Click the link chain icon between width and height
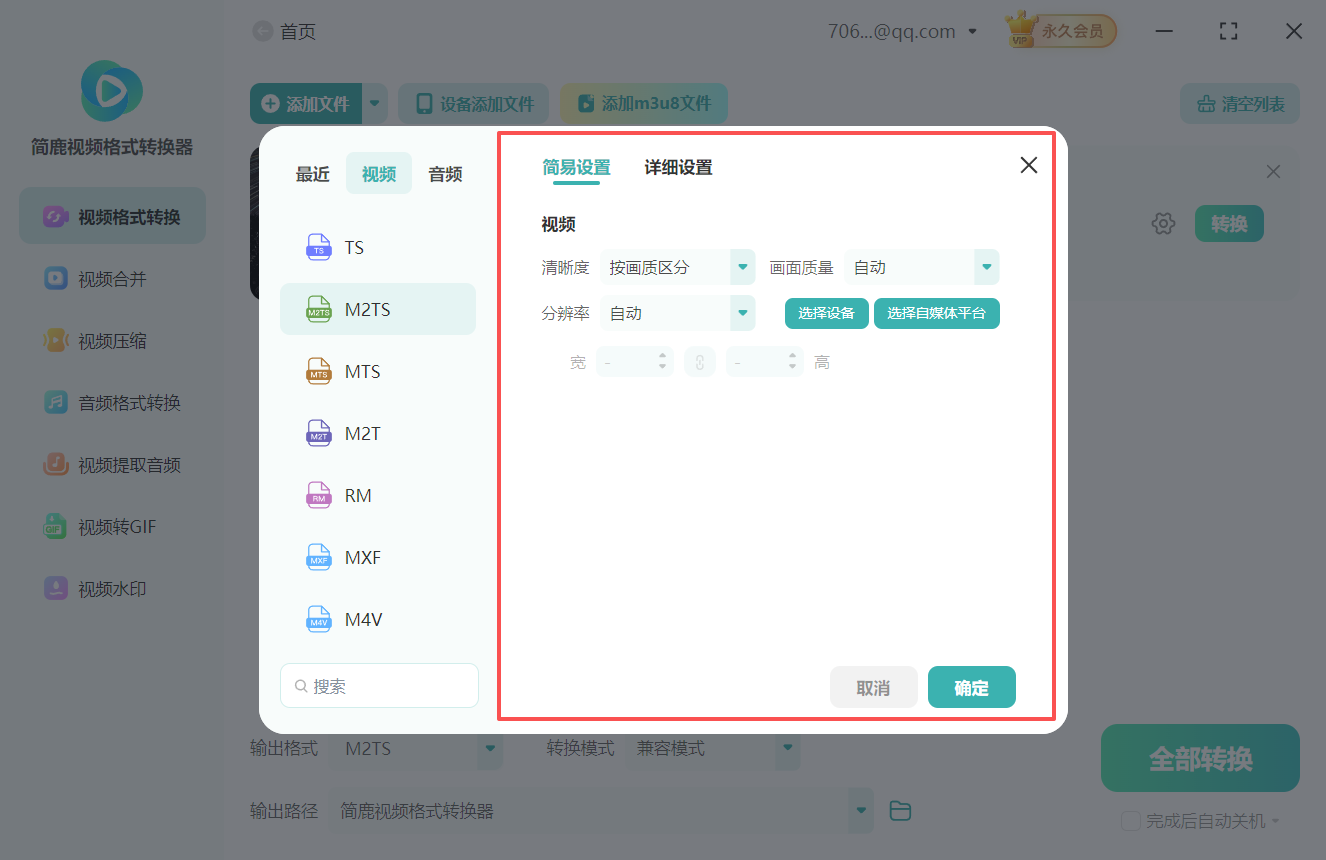1326x860 pixels. point(699,361)
